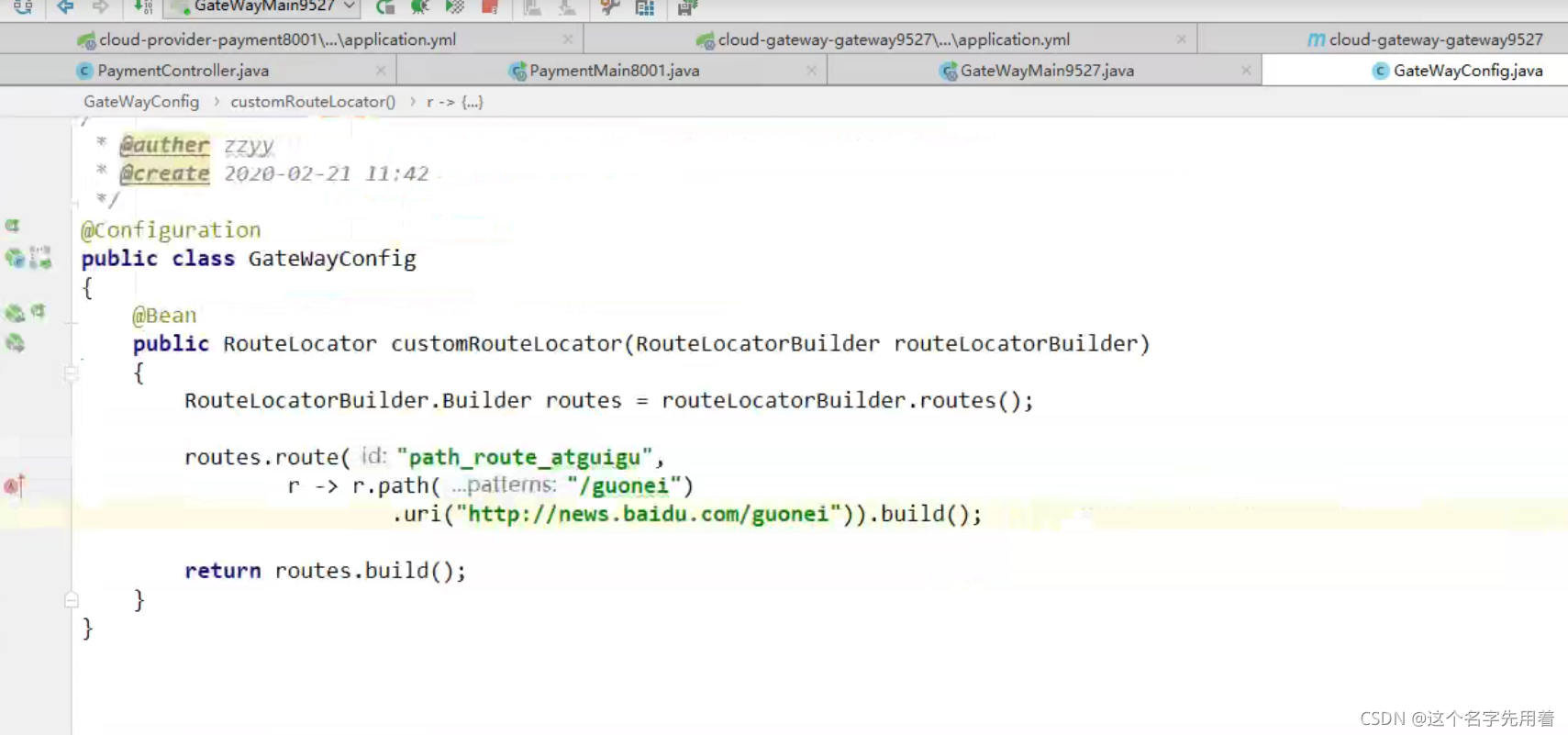Click the @Configuration annotation
Viewport: 1568px width, 735px height.
point(171,229)
